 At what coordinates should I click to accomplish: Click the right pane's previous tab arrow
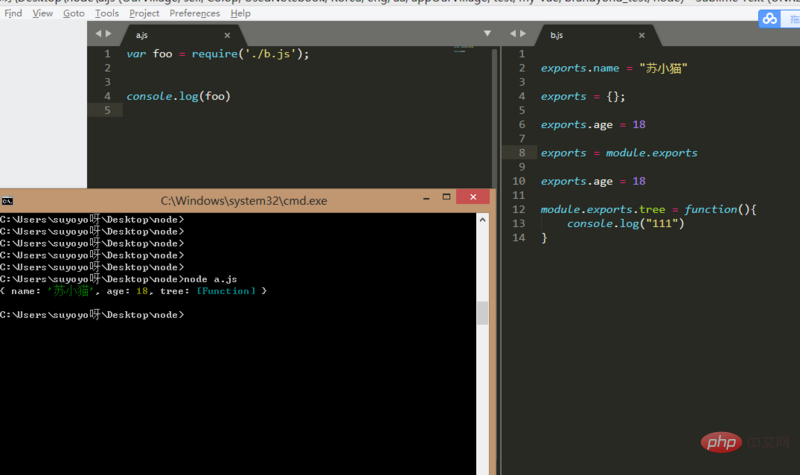click(513, 34)
